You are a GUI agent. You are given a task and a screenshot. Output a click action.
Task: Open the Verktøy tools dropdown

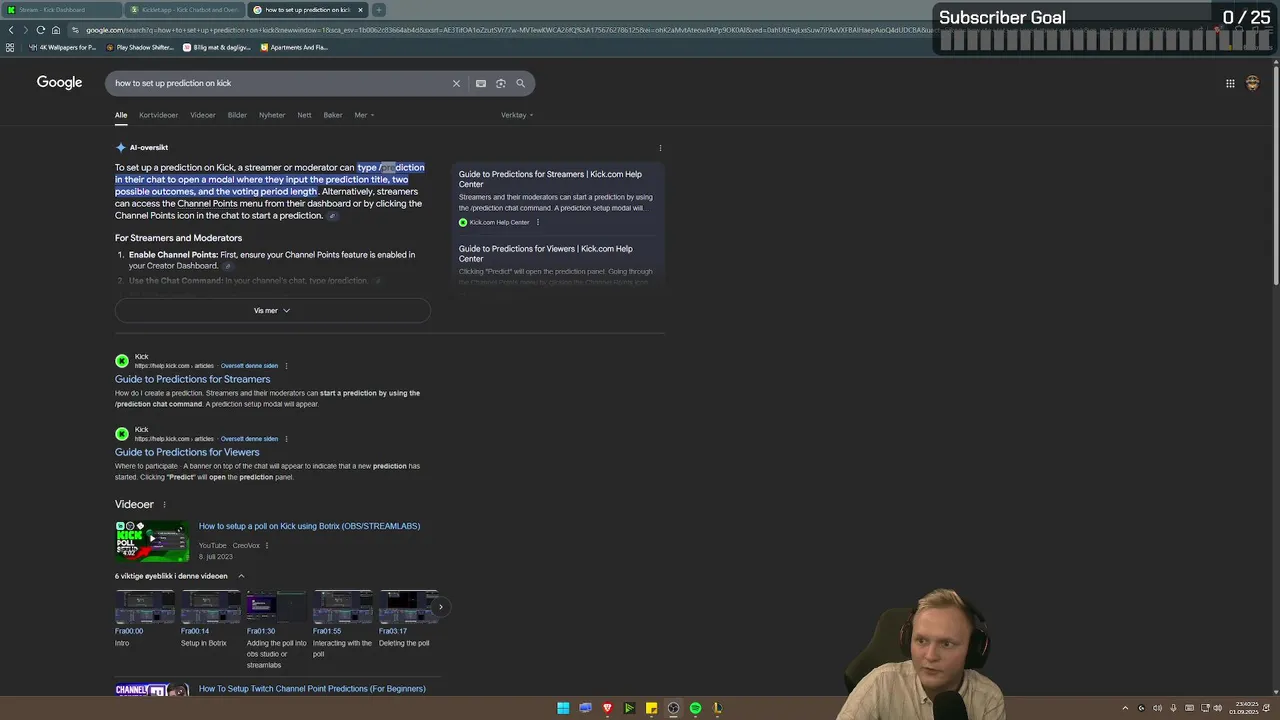[x=517, y=115]
